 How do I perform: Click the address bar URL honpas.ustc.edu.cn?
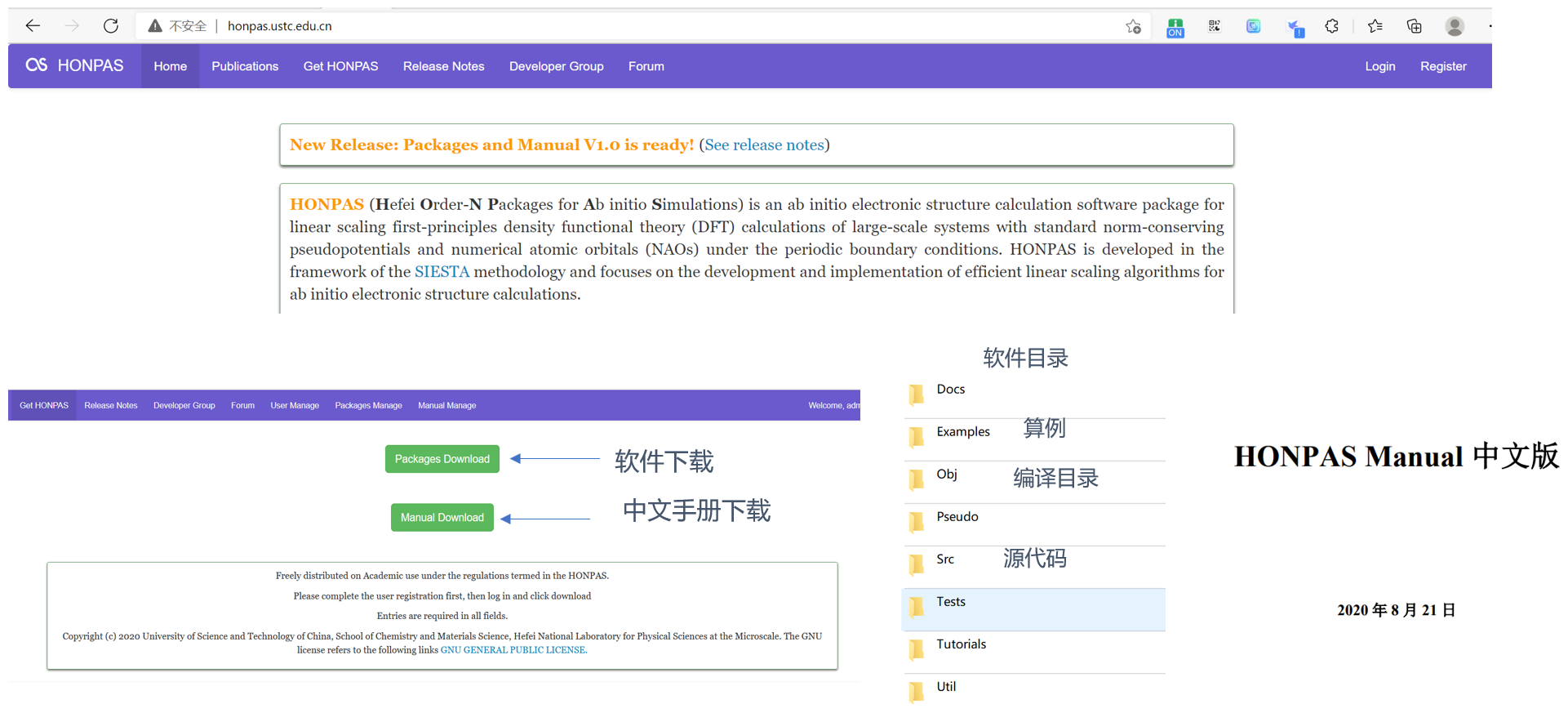280,26
